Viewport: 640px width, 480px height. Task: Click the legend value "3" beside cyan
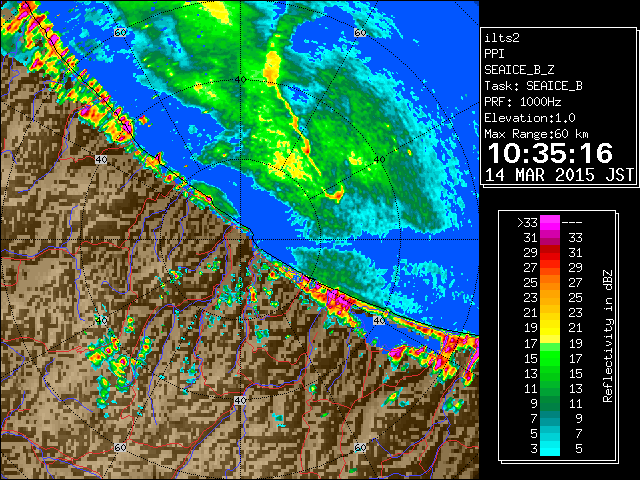(534, 449)
